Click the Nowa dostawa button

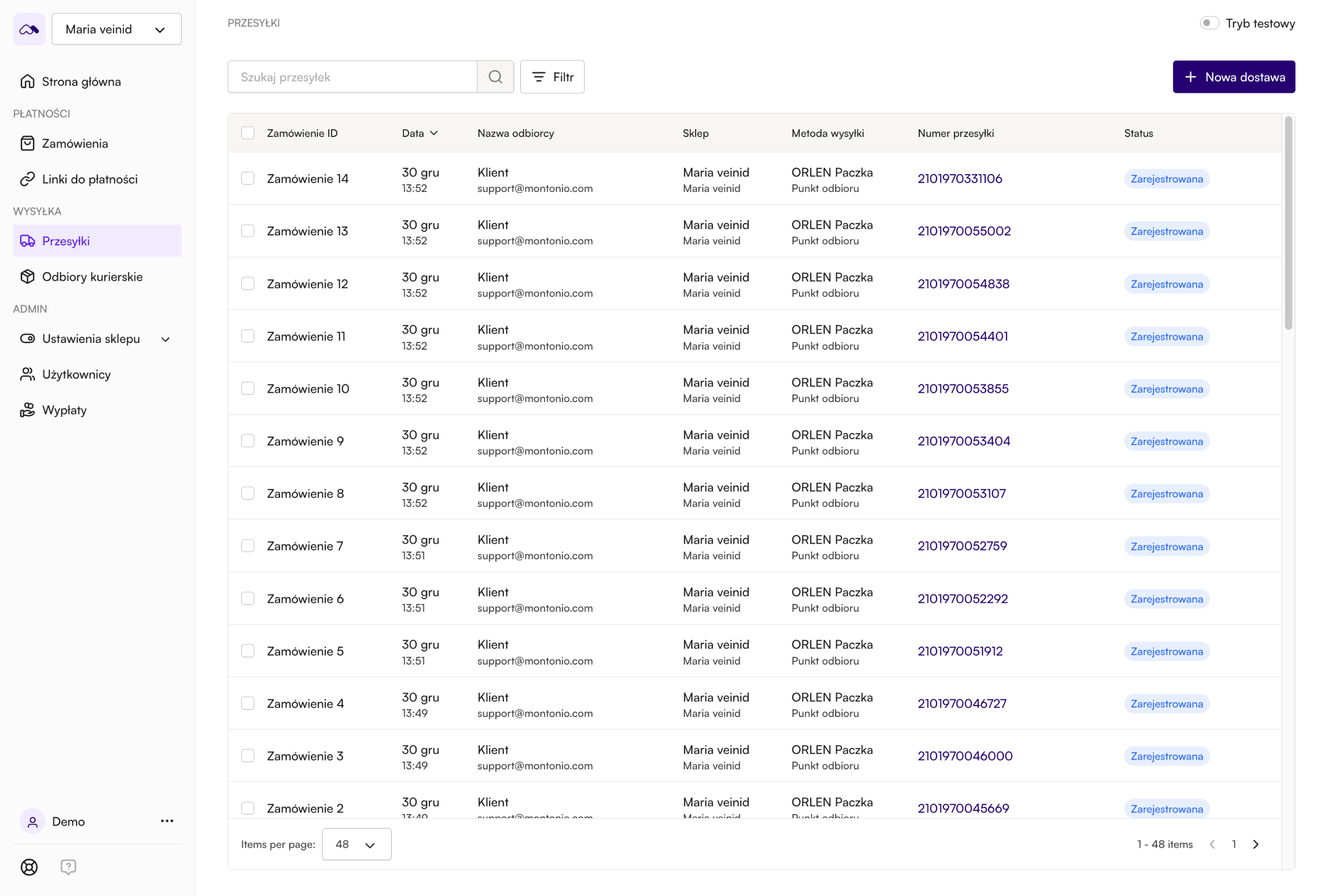[x=1233, y=77]
